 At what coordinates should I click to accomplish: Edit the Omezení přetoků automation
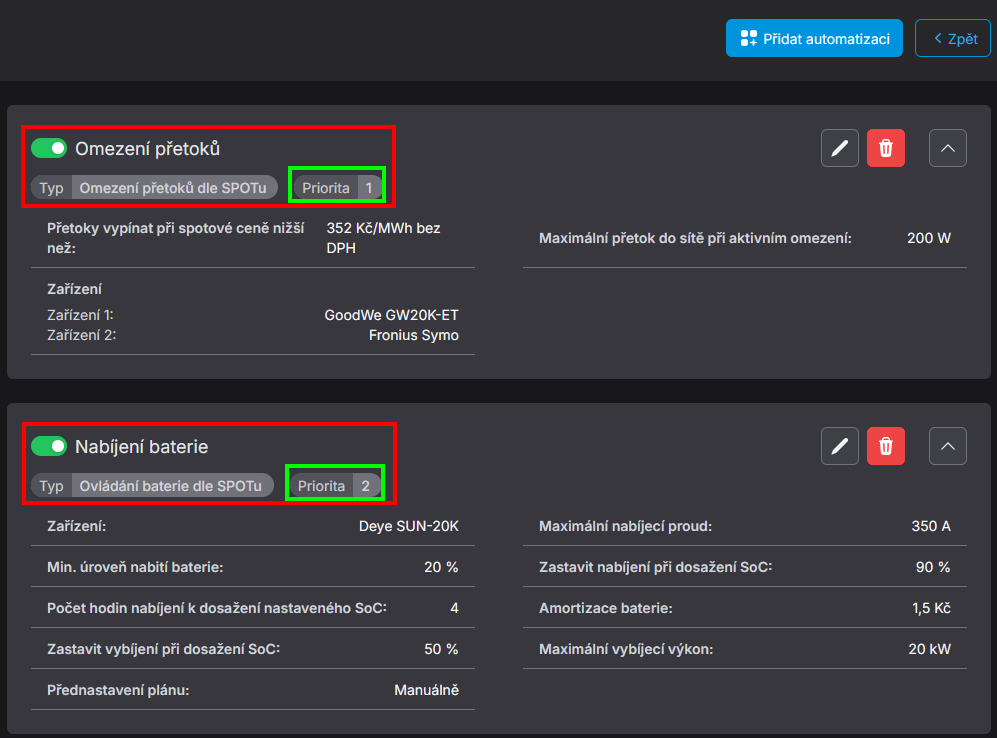tap(840, 149)
